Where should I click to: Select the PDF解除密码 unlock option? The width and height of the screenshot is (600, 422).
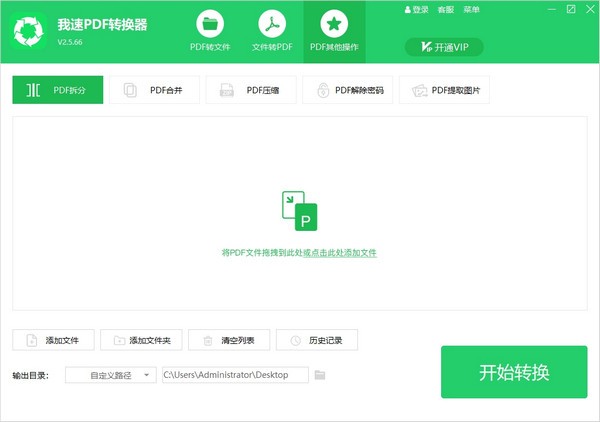(348, 90)
